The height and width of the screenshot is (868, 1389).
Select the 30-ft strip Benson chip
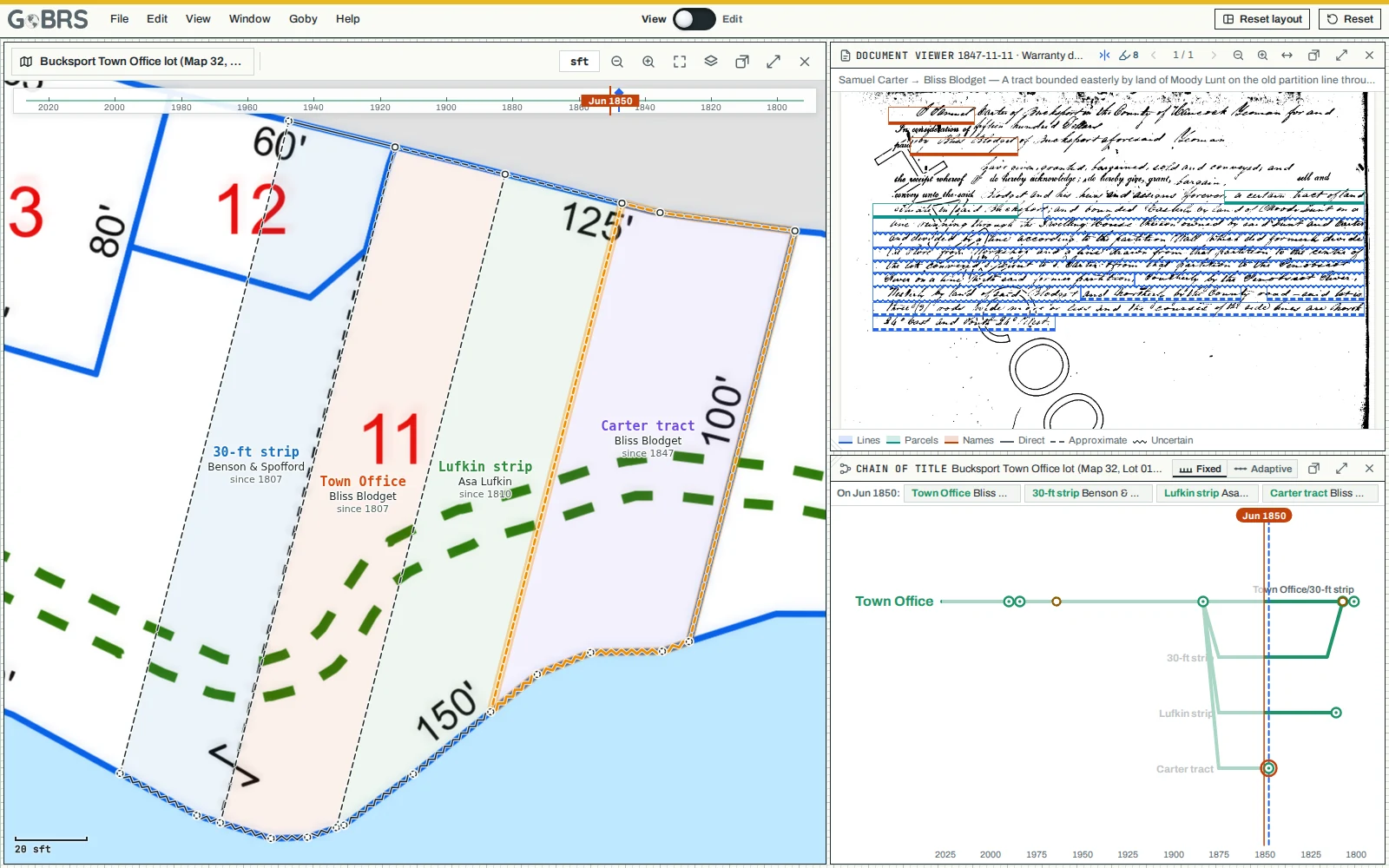point(1087,493)
